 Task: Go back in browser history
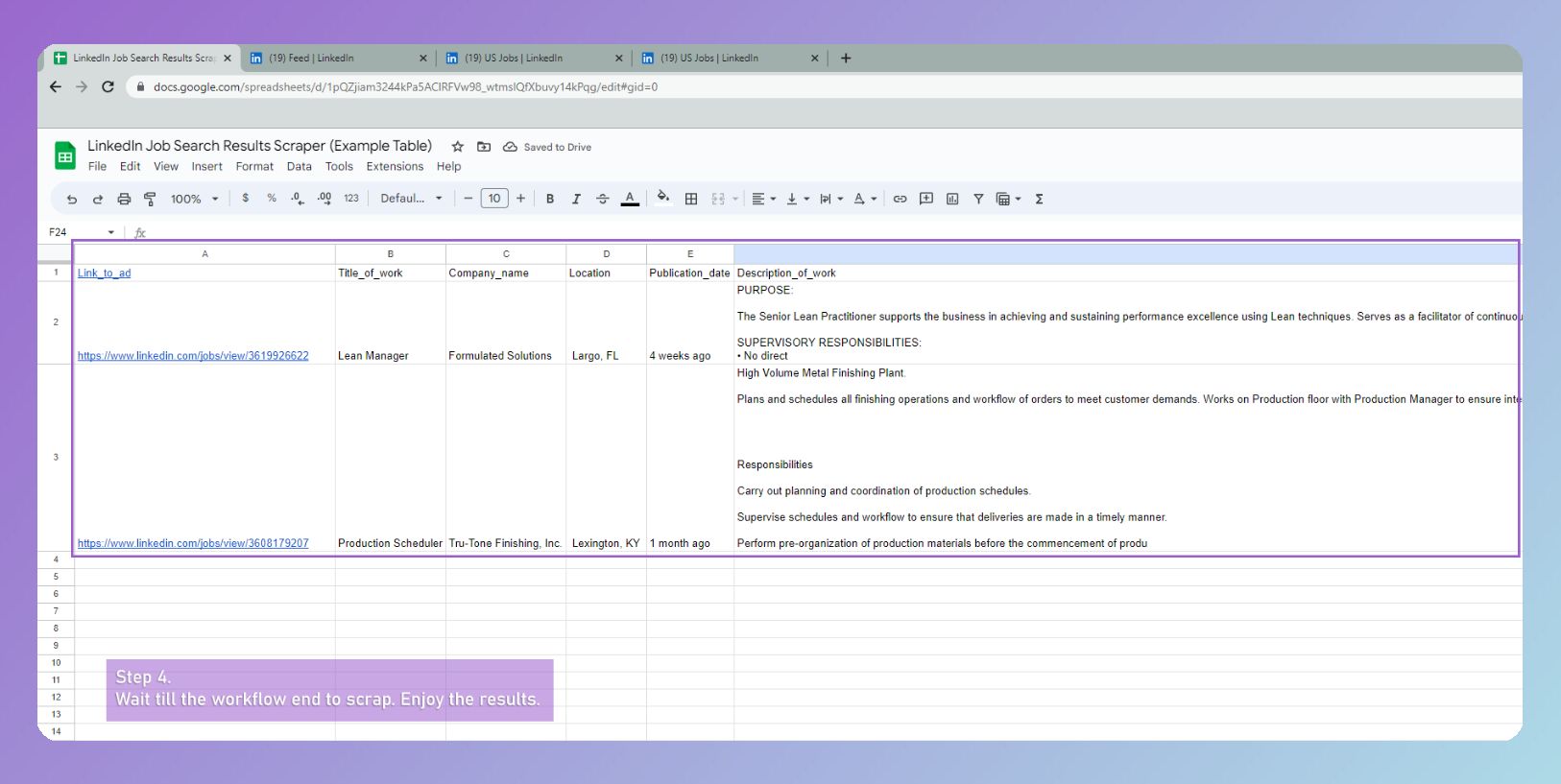point(56,86)
